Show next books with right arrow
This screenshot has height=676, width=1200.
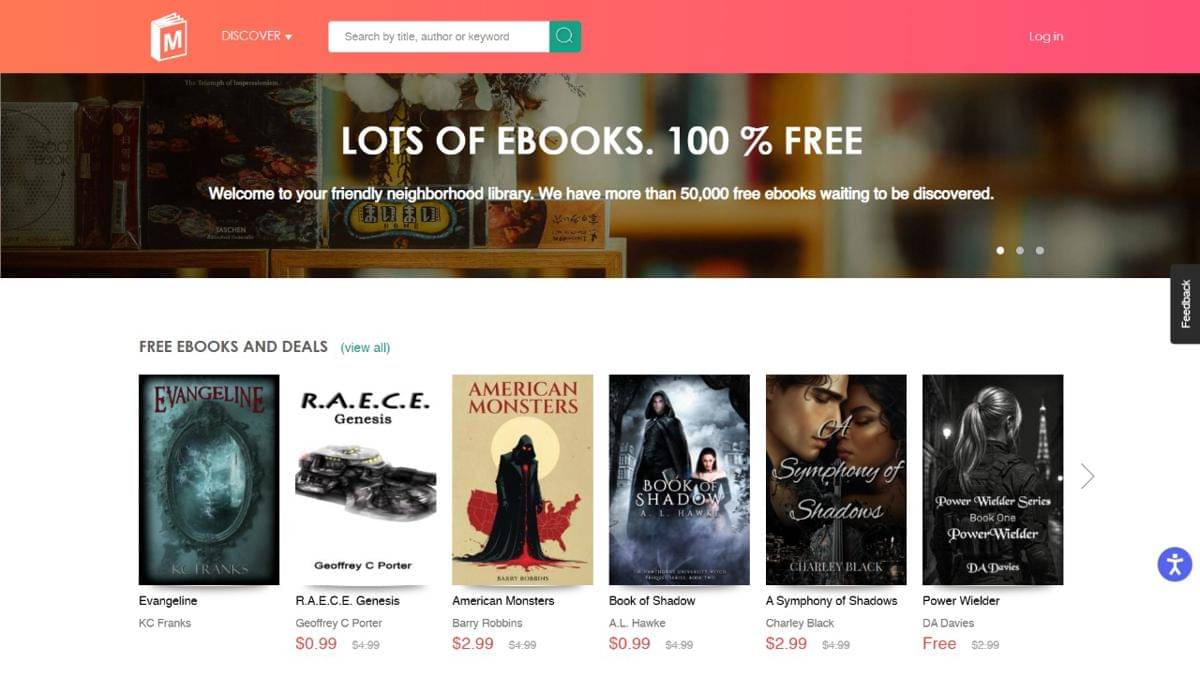[x=1088, y=476]
